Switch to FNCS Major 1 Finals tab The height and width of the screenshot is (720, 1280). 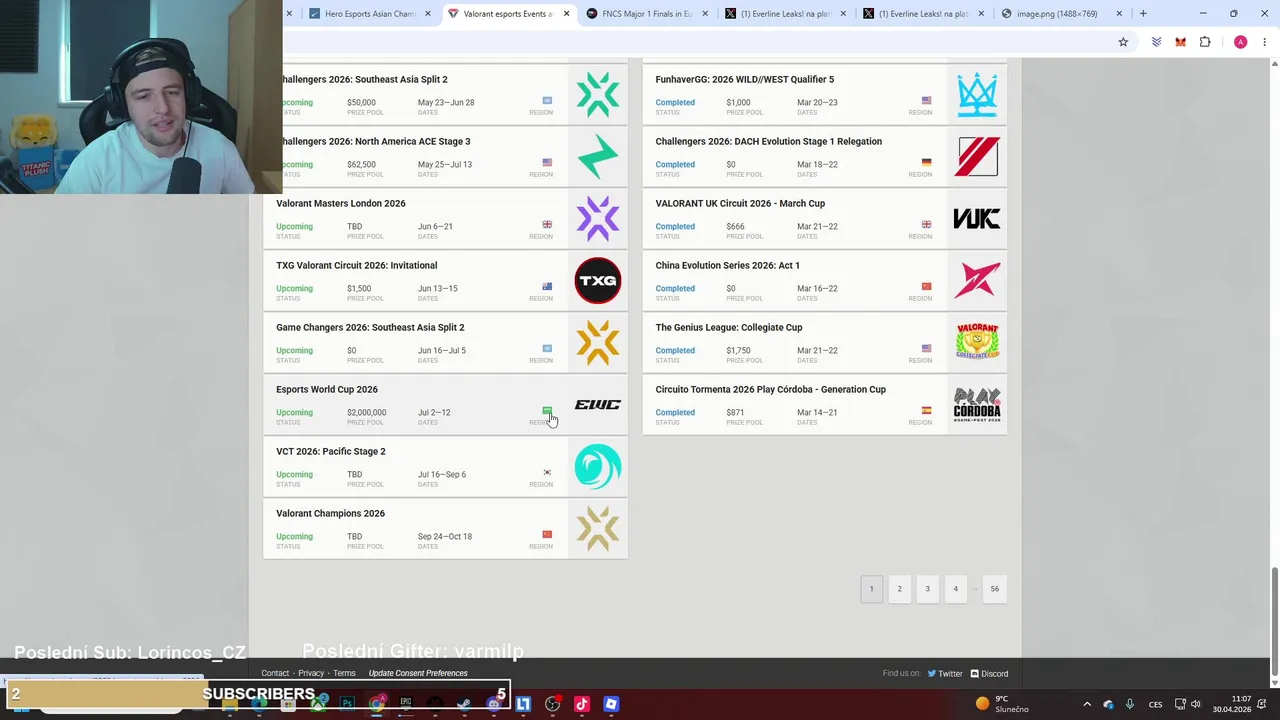(646, 14)
